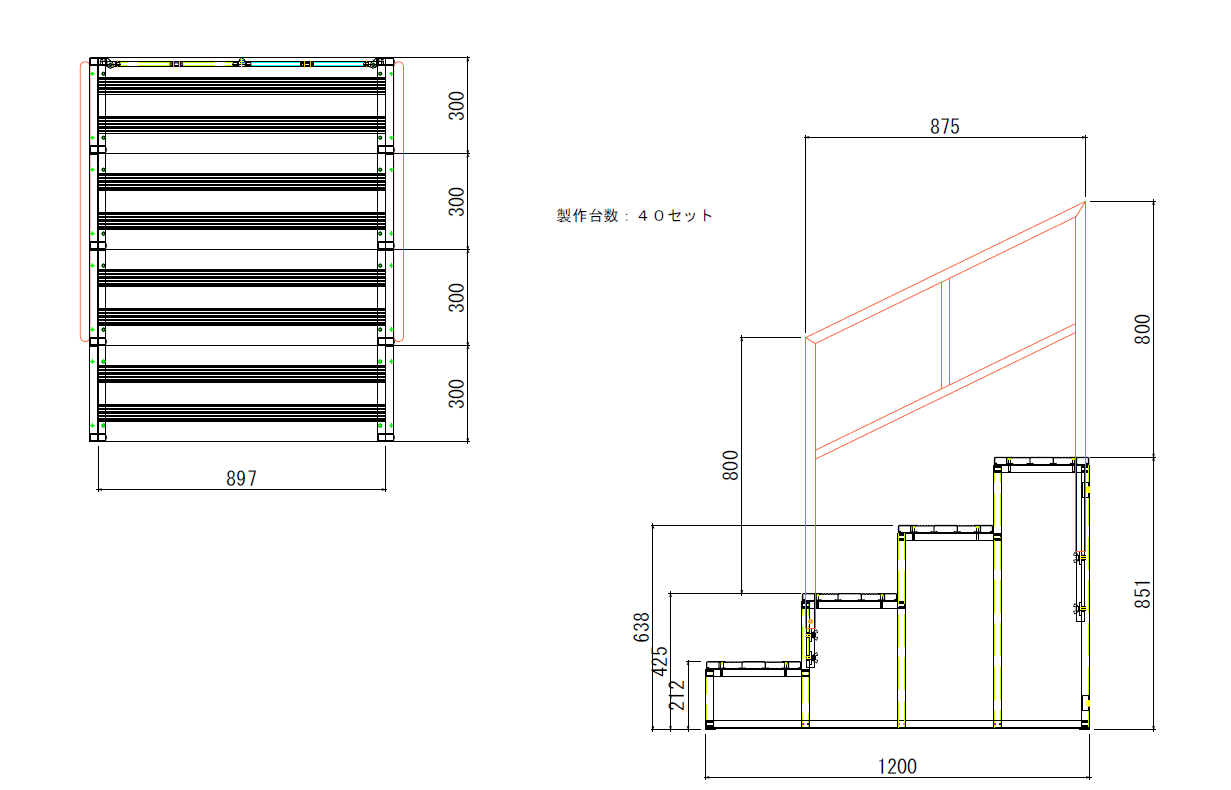The width and height of the screenshot is (1231, 790).
Task: Click the 851 total height dimension
Action: [1144, 594]
